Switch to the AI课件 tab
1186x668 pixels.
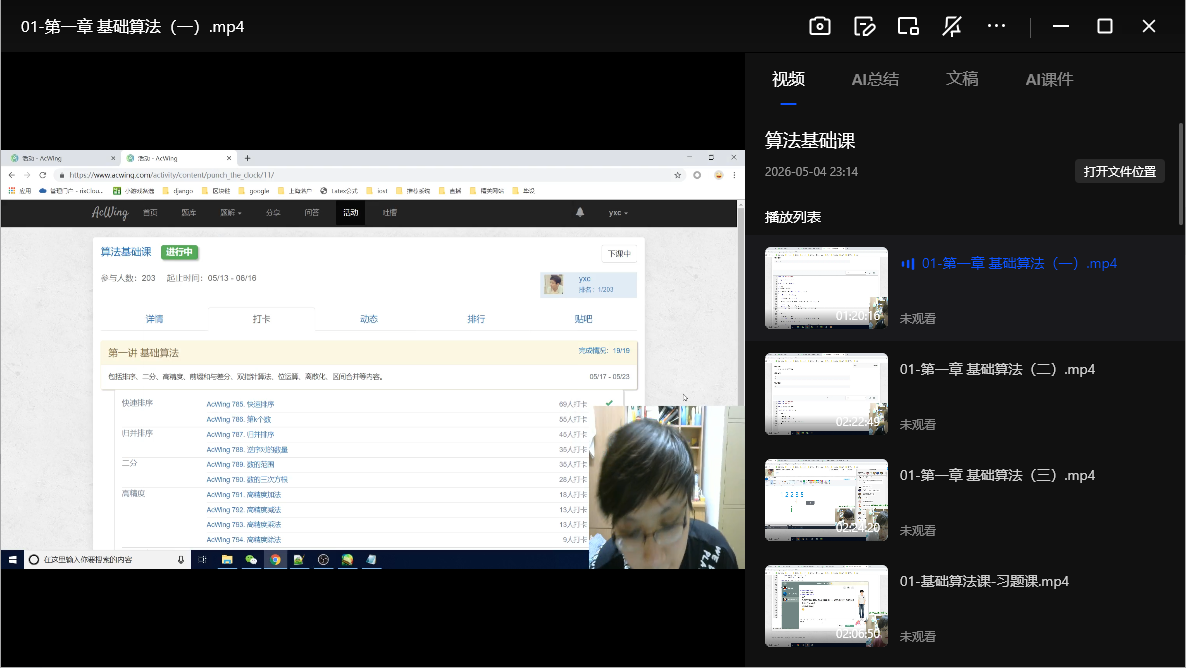[1049, 79]
